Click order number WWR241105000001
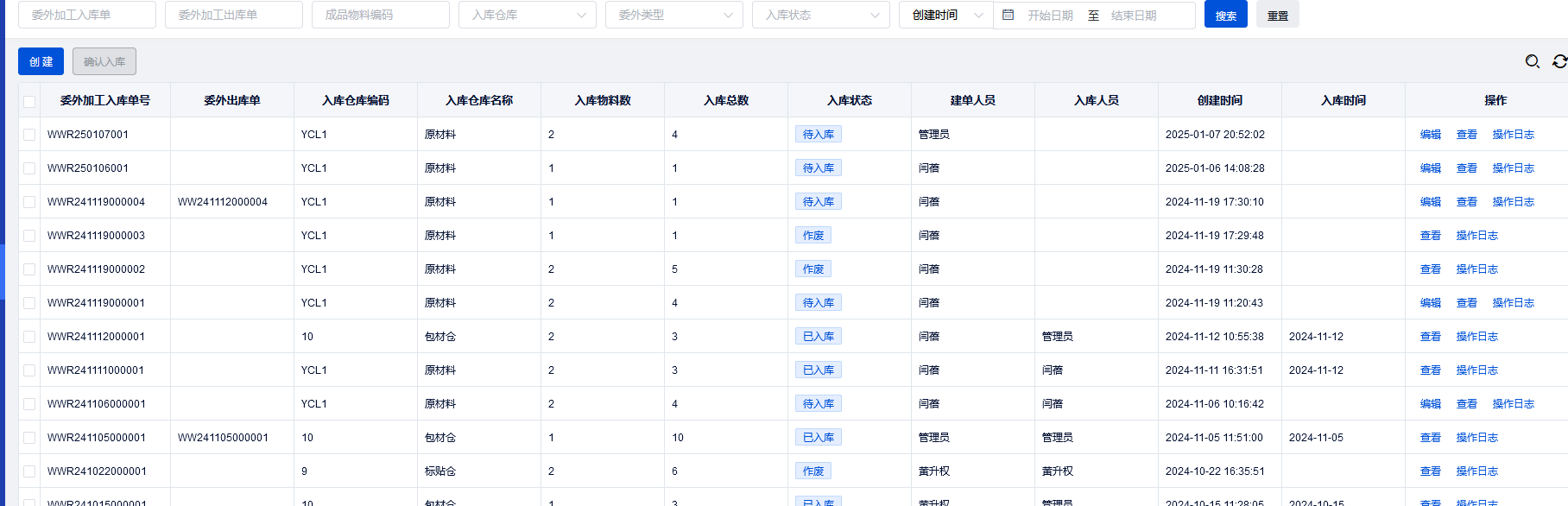Screen dimensions: 1568x506 [97, 438]
